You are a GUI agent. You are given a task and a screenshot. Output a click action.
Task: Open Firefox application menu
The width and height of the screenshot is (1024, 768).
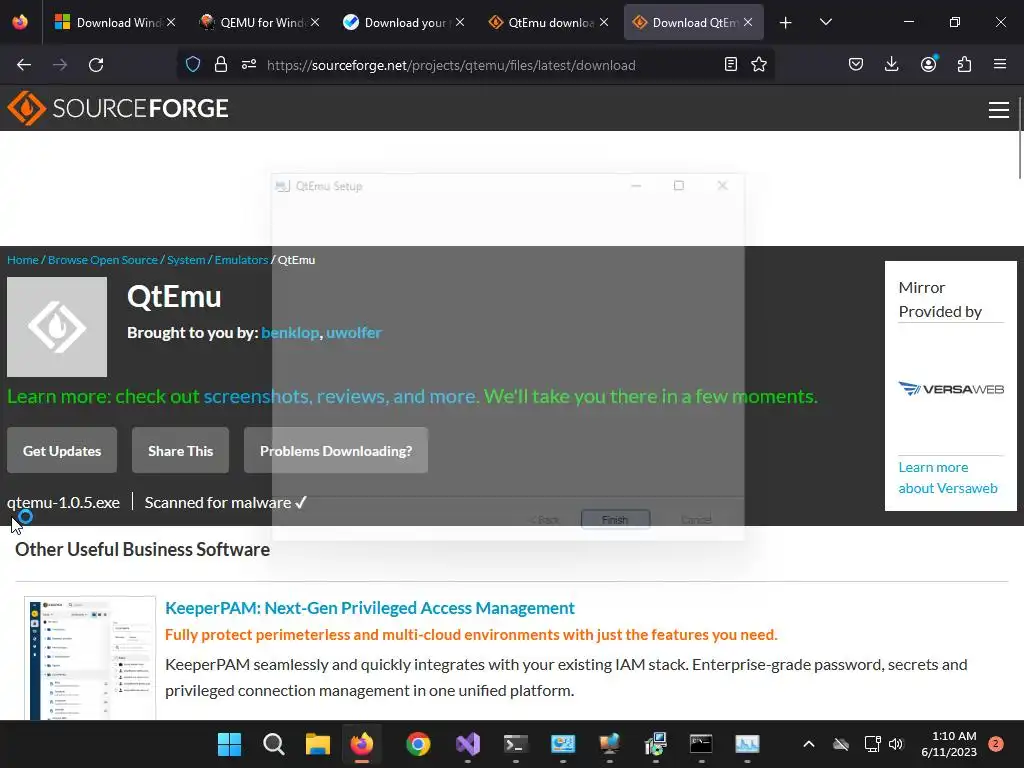1000,65
